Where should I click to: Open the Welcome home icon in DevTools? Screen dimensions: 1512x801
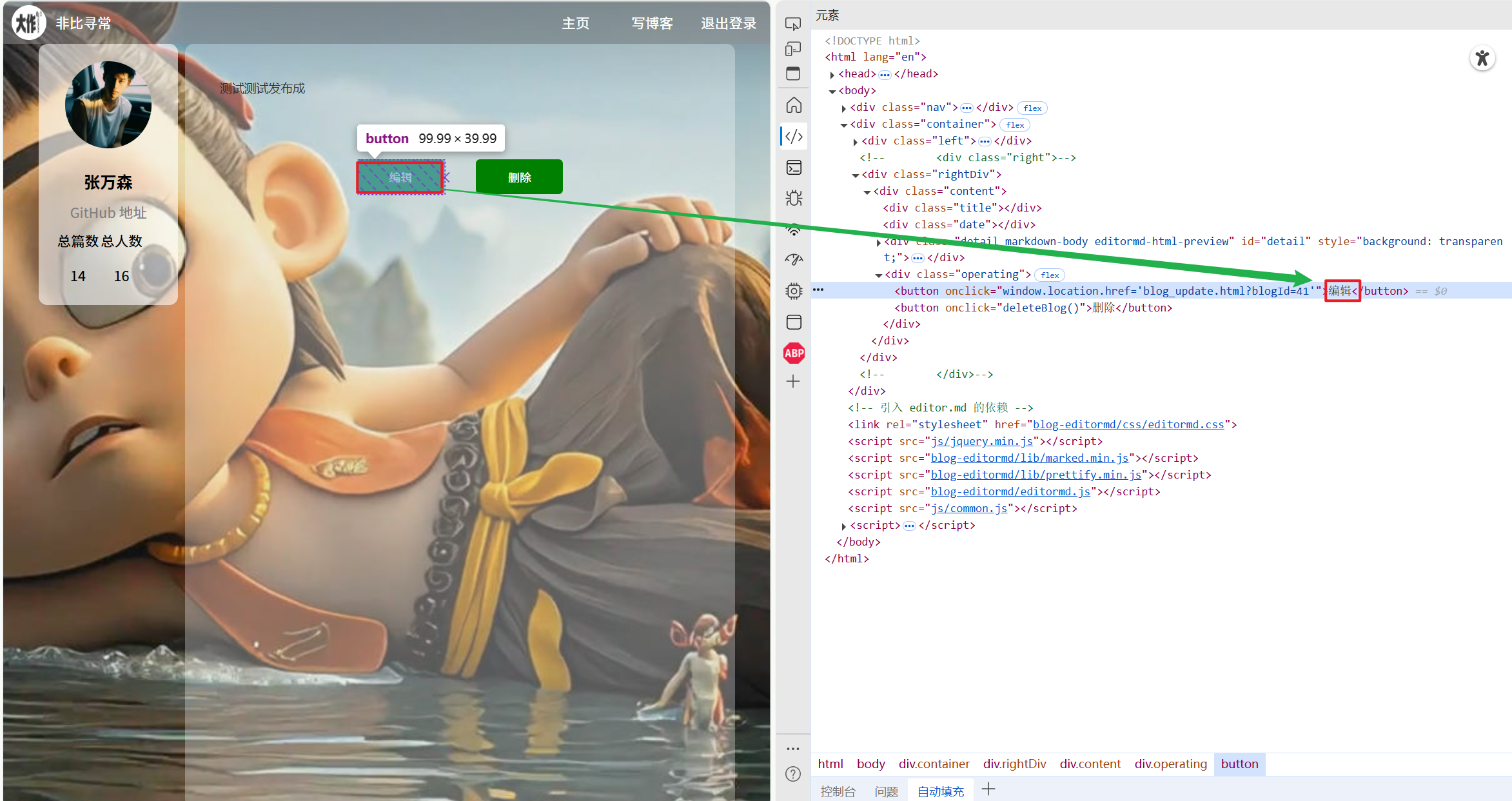click(x=794, y=105)
